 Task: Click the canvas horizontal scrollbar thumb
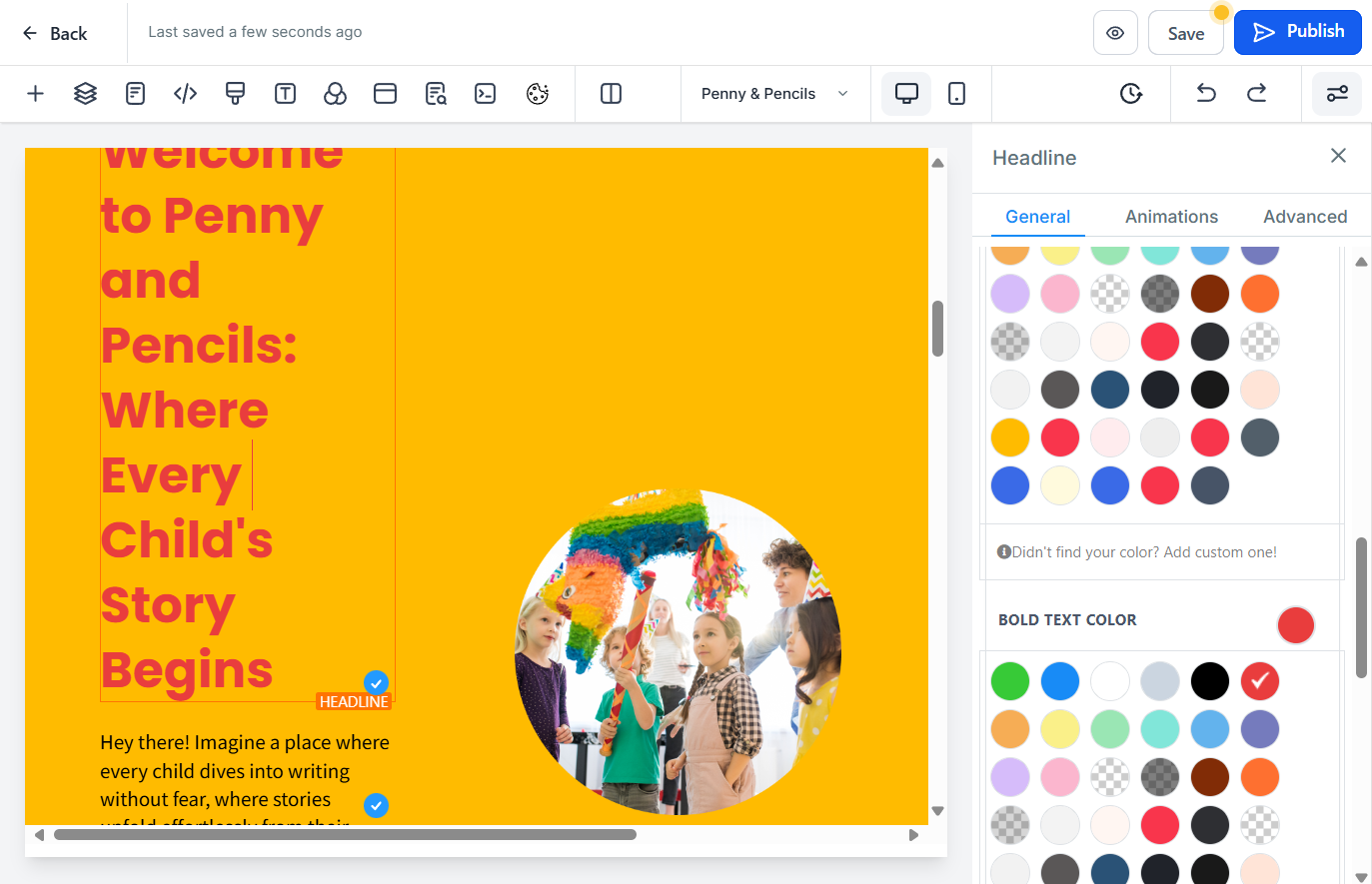click(x=345, y=835)
